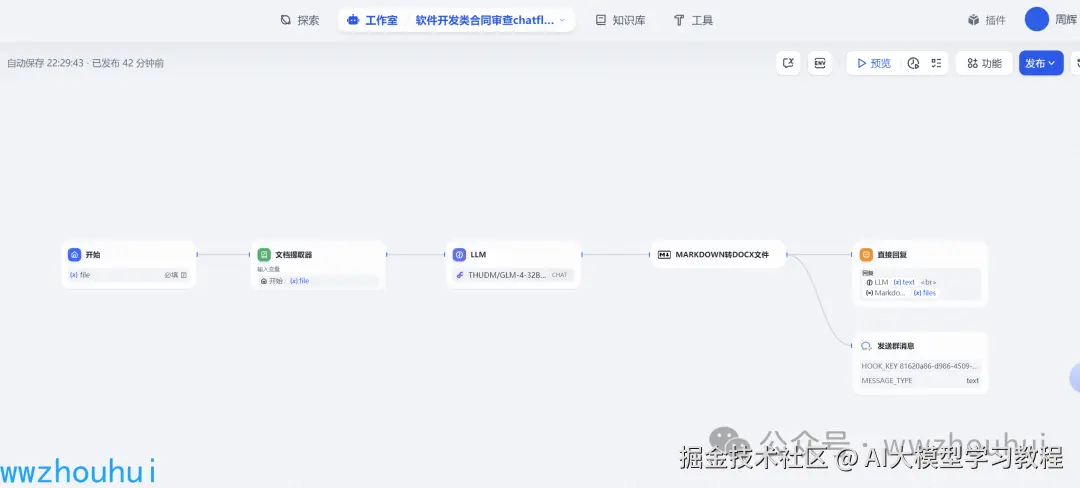Screen dimensions: 1080x488
Task: Switch to the 工作室 (Studio) tab
Action: [x=373, y=20]
